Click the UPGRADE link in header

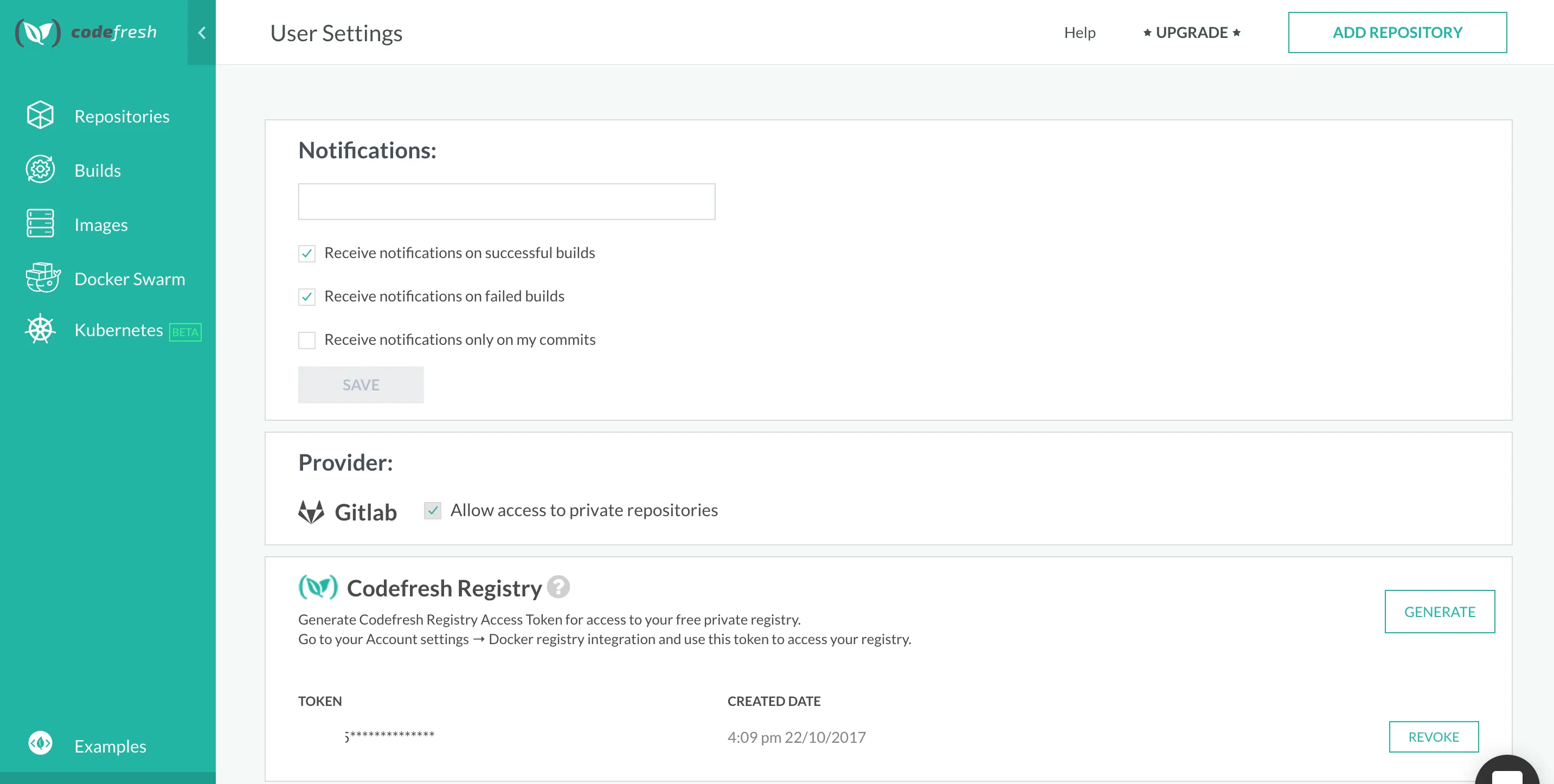coord(1191,33)
